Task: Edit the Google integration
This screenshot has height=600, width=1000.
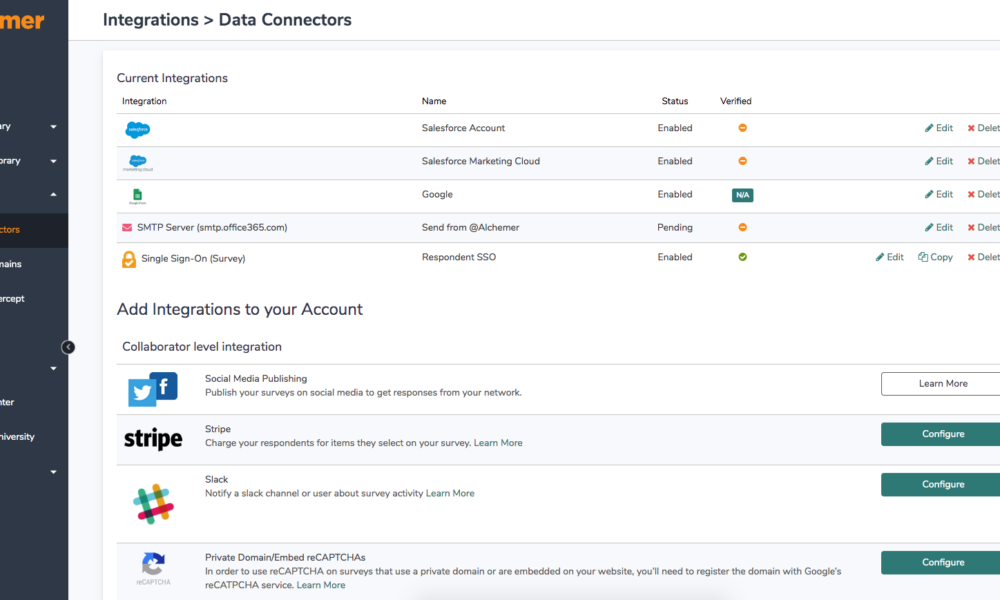Action: pos(939,194)
